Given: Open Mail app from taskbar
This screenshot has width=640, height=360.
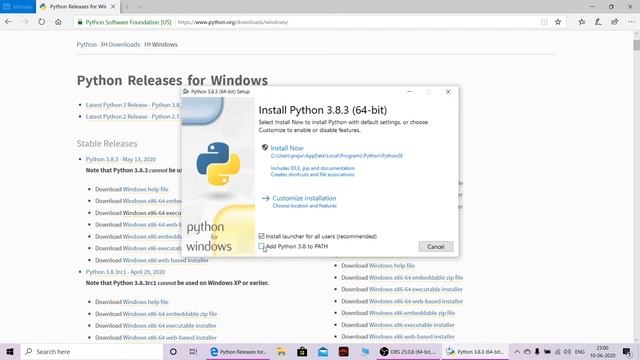Looking at the screenshot, I should point(323,351).
